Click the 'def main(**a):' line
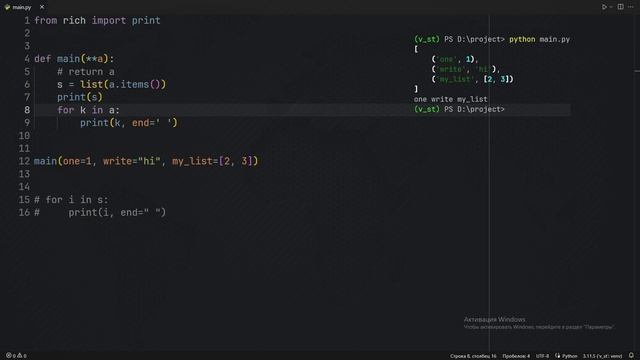This screenshot has height=360, width=640. 74,59
